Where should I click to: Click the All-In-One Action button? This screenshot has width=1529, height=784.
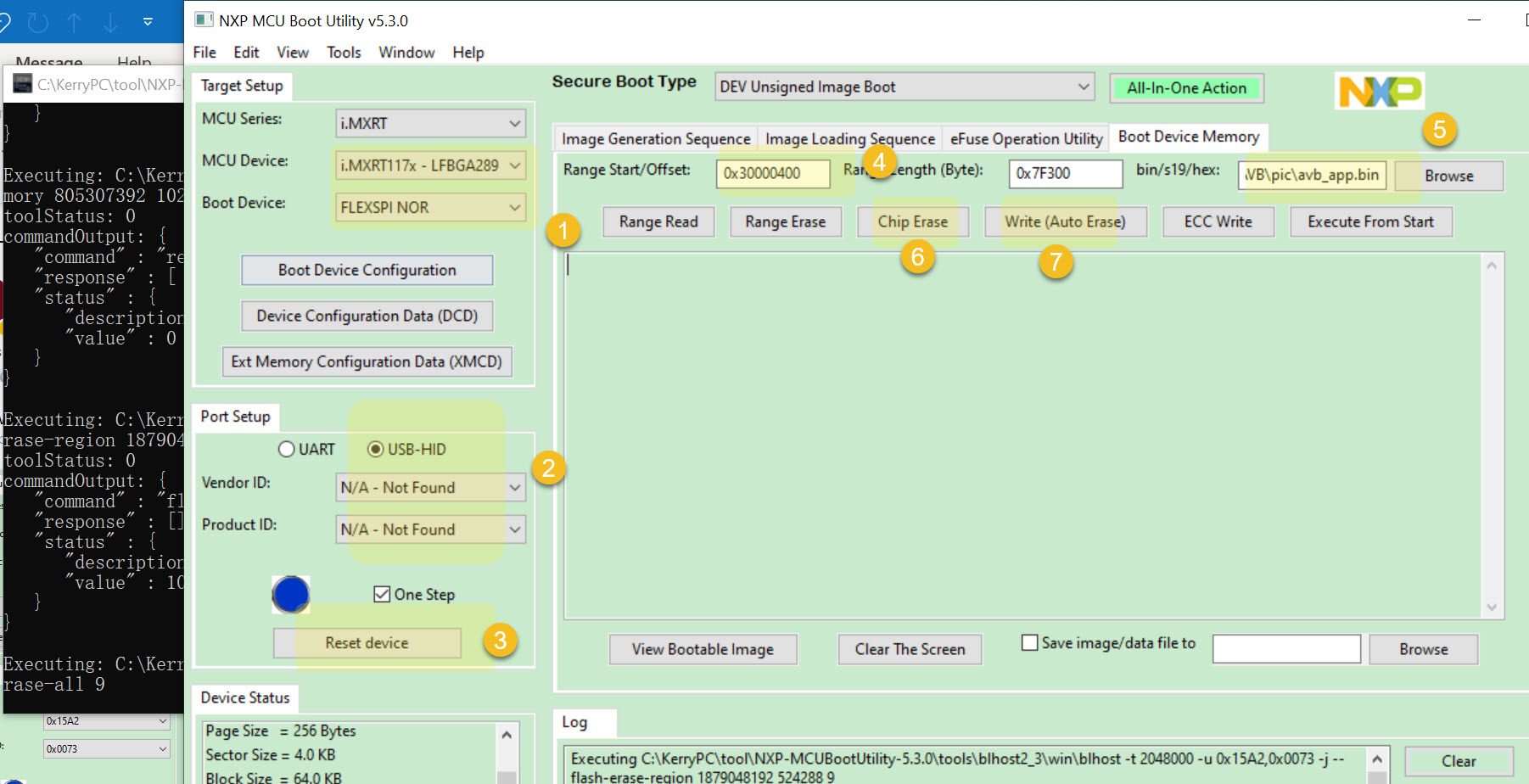pos(1186,87)
